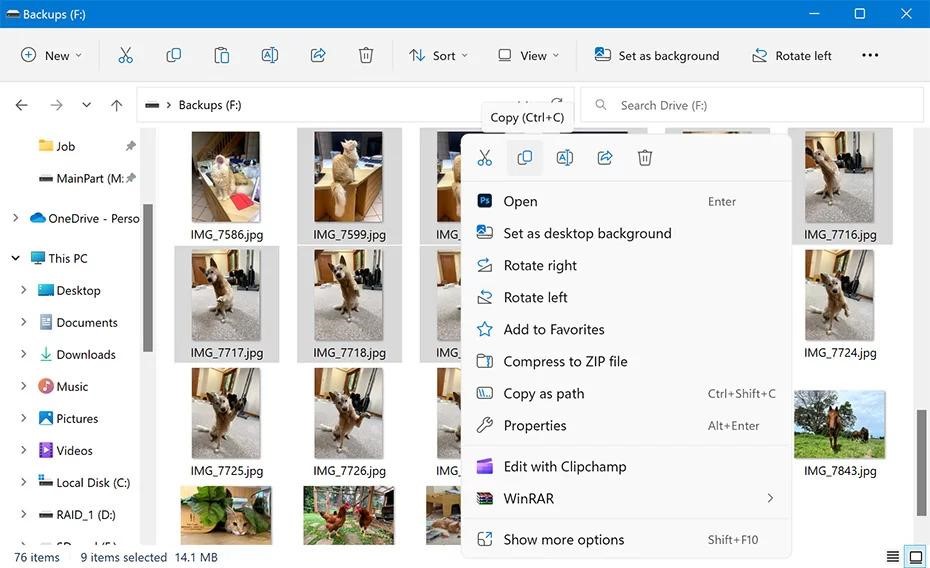Click the Share icon in the context menu
The height and width of the screenshot is (568, 930).
605,158
